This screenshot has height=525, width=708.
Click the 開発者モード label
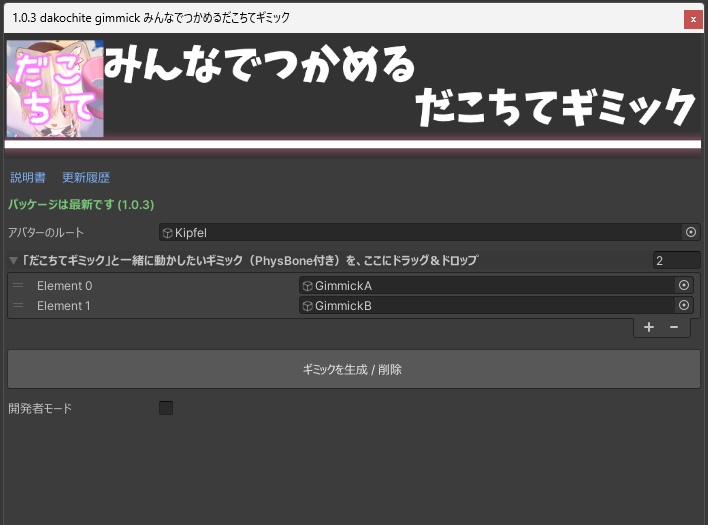[40, 408]
